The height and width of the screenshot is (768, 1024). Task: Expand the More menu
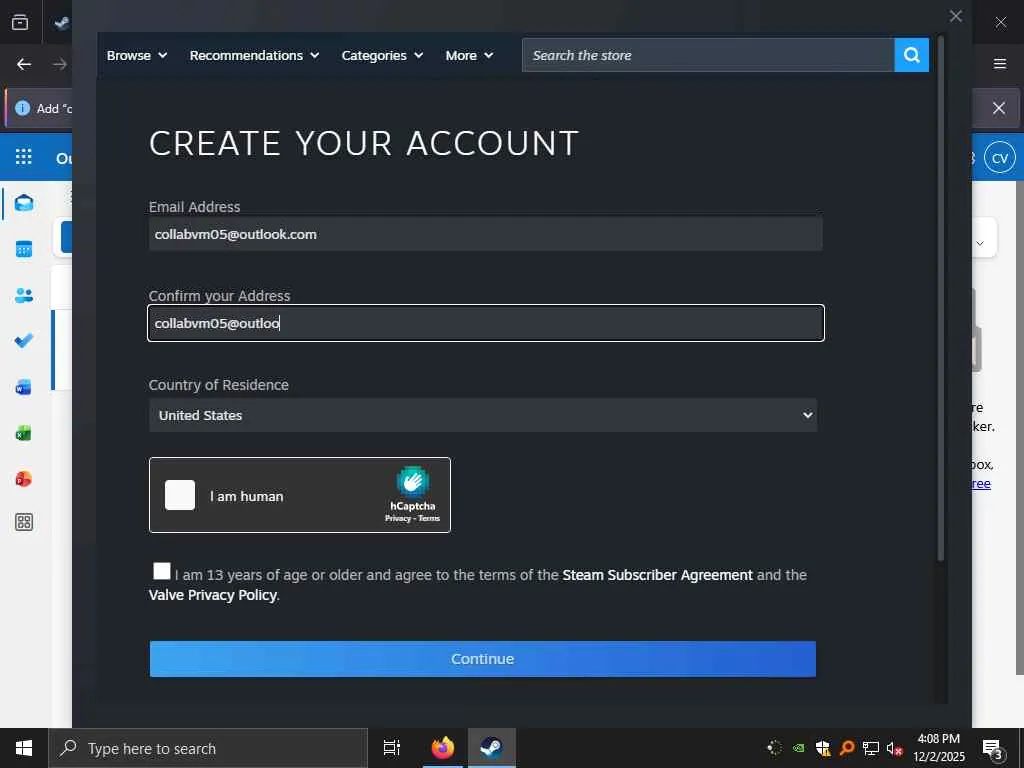click(469, 56)
